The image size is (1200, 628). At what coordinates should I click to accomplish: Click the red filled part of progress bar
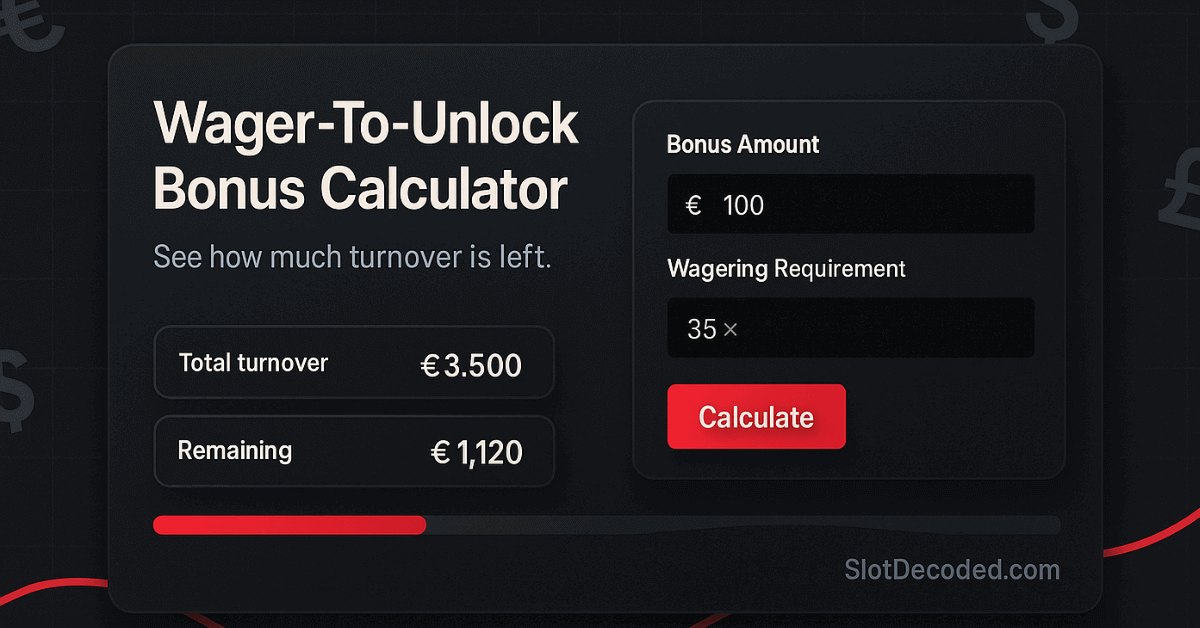click(289, 525)
